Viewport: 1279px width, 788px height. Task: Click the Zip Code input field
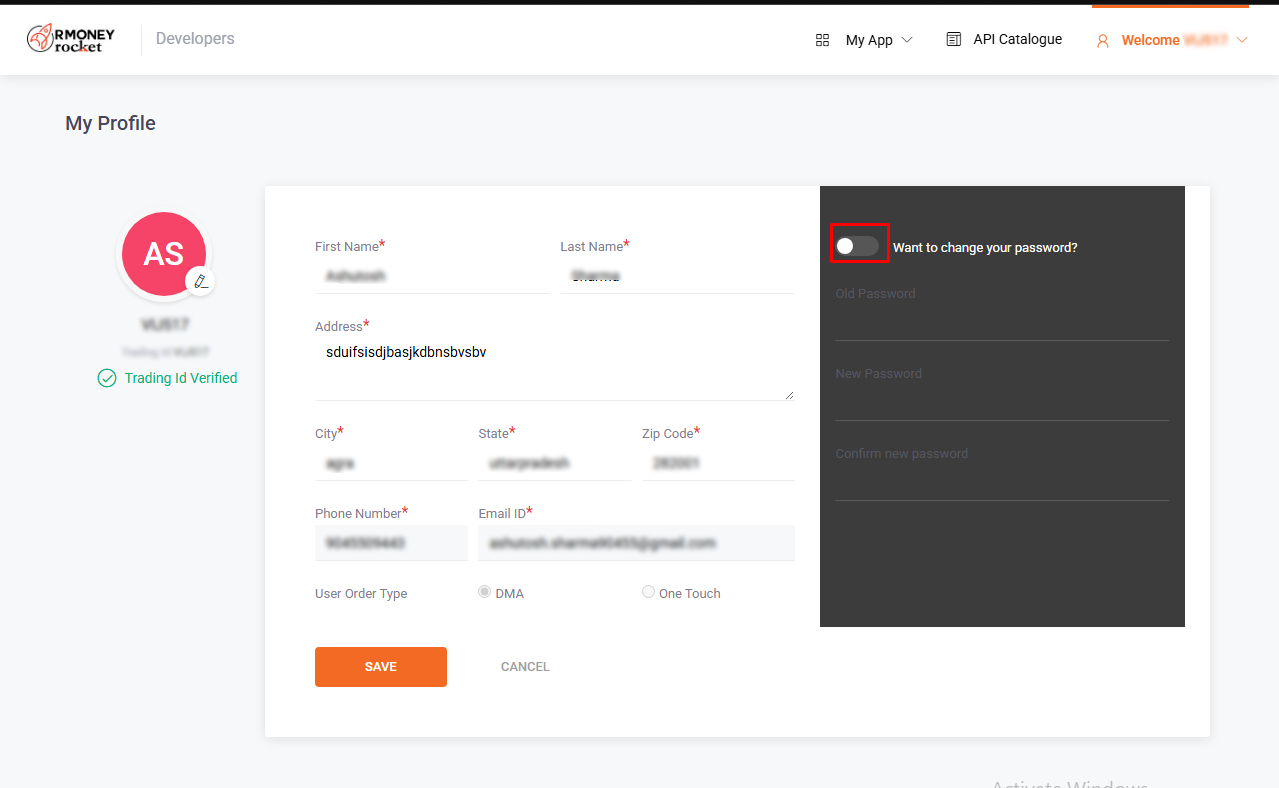(718, 464)
